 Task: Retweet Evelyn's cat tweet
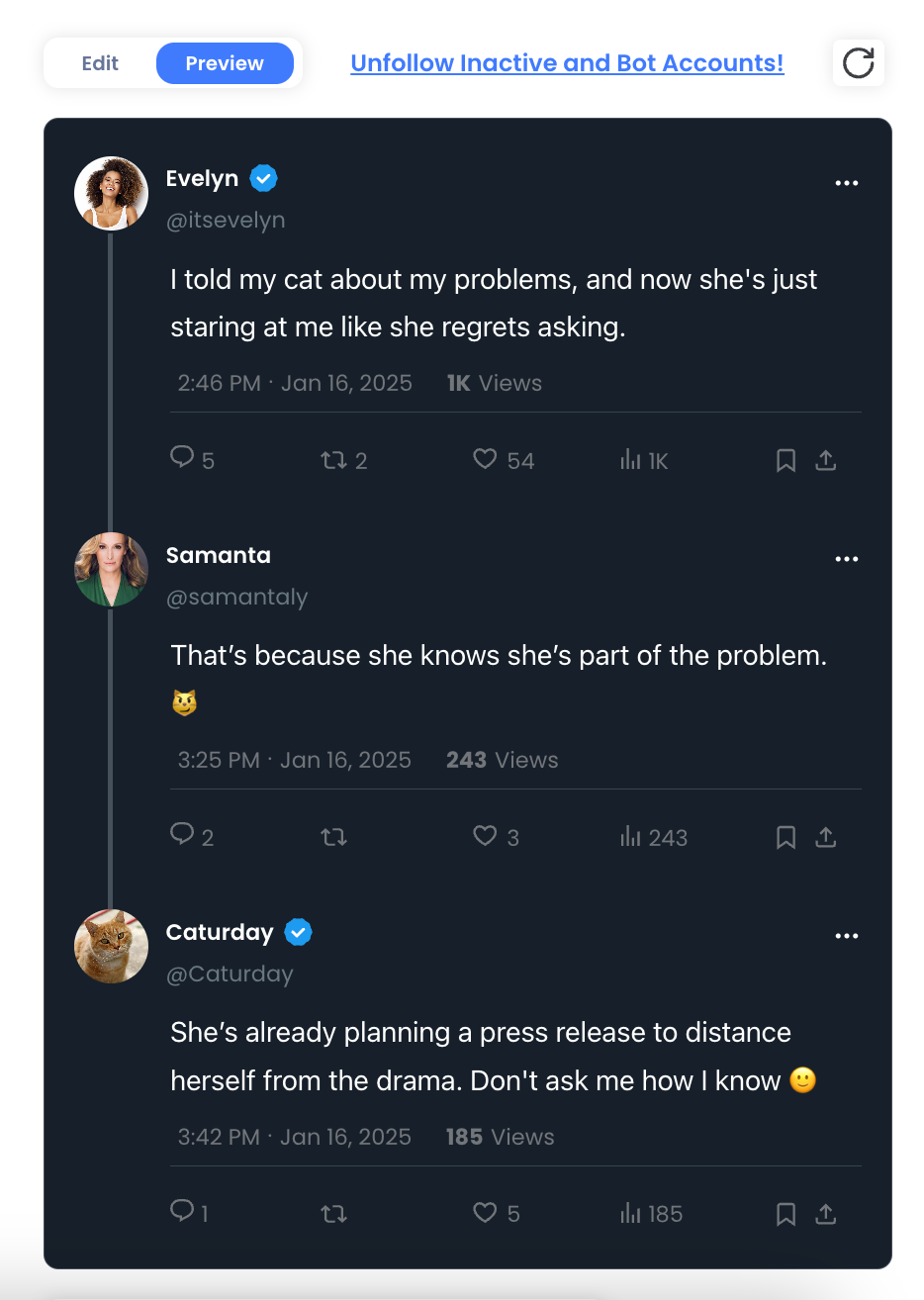[333, 460]
